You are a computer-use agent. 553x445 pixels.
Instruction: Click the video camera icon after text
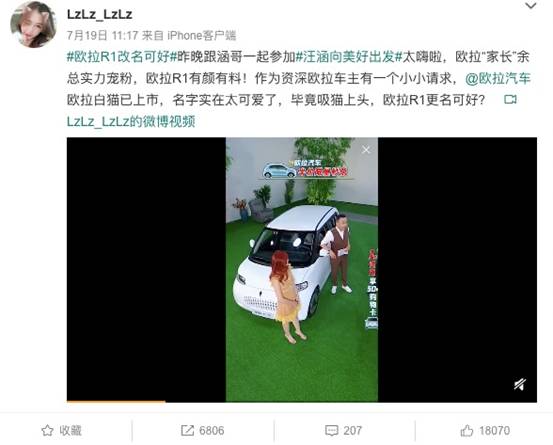click(510, 100)
